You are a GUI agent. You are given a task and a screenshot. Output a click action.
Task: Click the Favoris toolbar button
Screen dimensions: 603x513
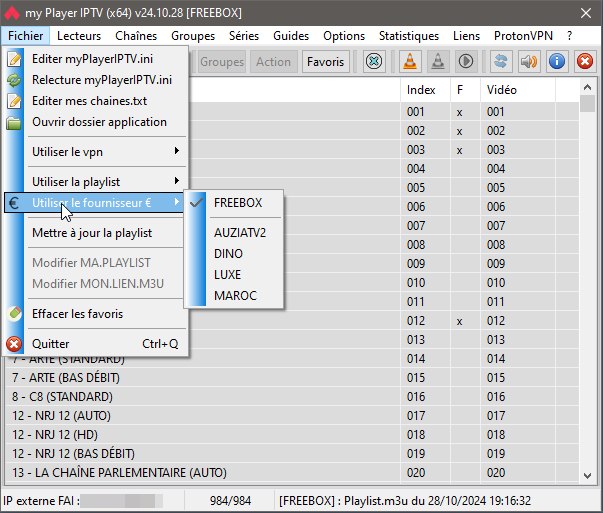(325, 62)
